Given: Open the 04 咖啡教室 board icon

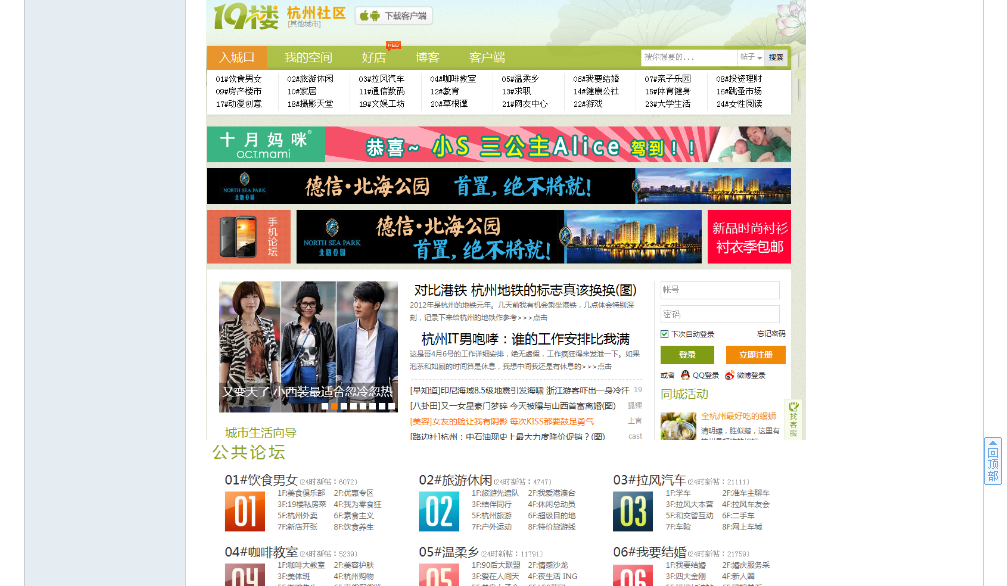Looking at the screenshot, I should coord(245,574).
